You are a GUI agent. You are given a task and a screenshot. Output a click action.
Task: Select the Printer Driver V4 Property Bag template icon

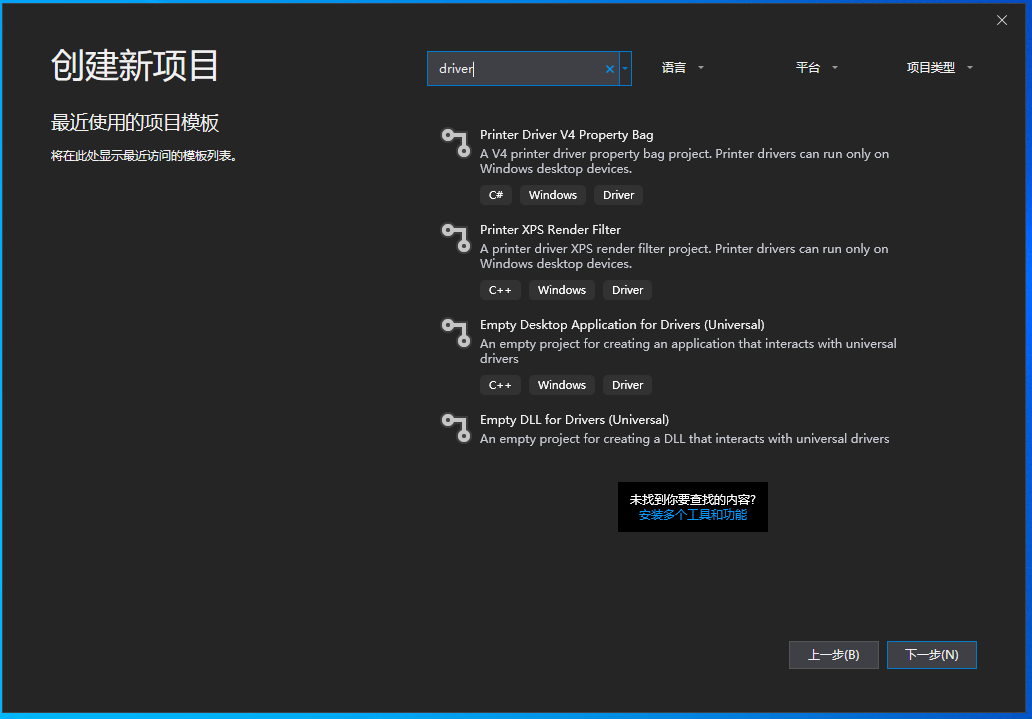point(456,143)
